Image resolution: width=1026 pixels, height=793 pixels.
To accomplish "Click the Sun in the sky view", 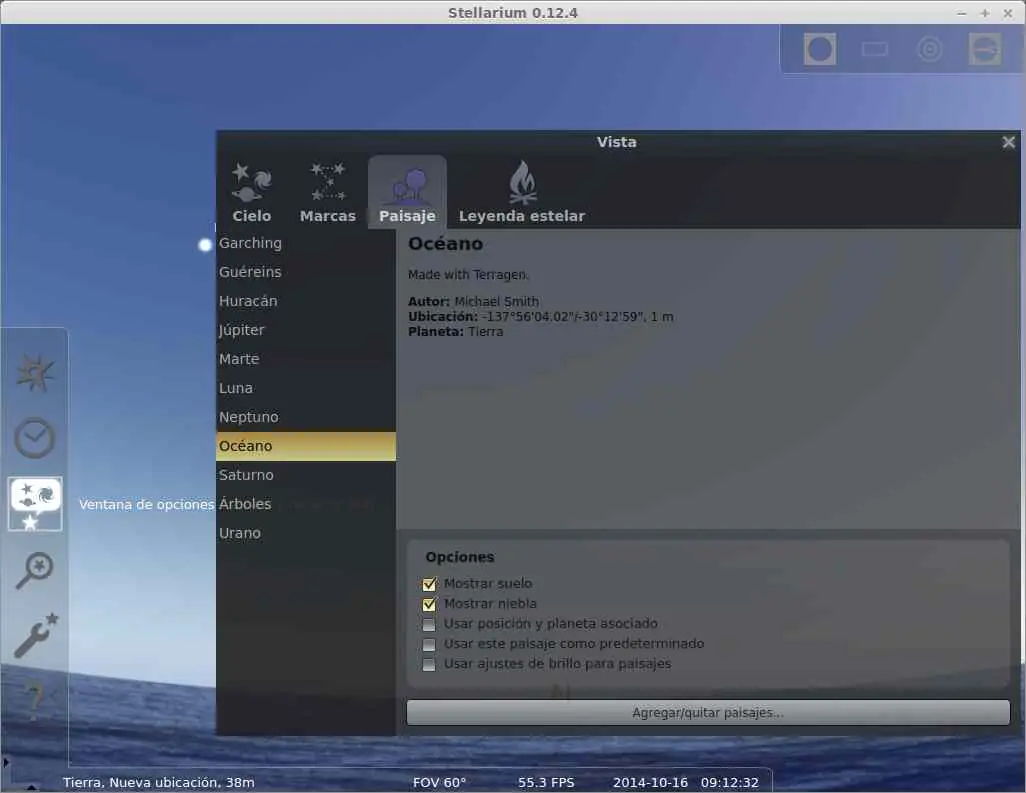I will [205, 245].
